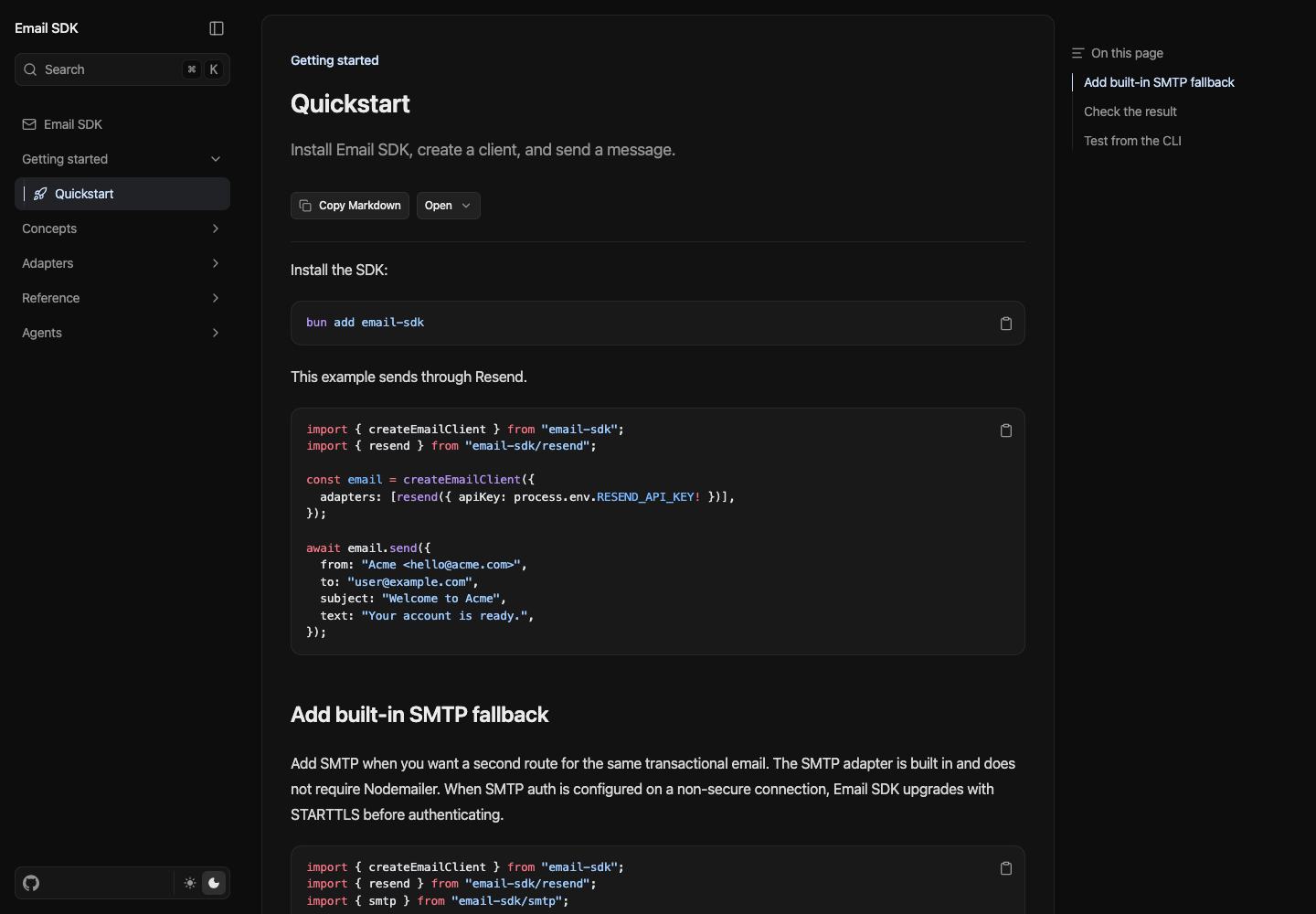Switch to dark theme moon icon
The width and height of the screenshot is (1316, 914).
click(x=214, y=883)
